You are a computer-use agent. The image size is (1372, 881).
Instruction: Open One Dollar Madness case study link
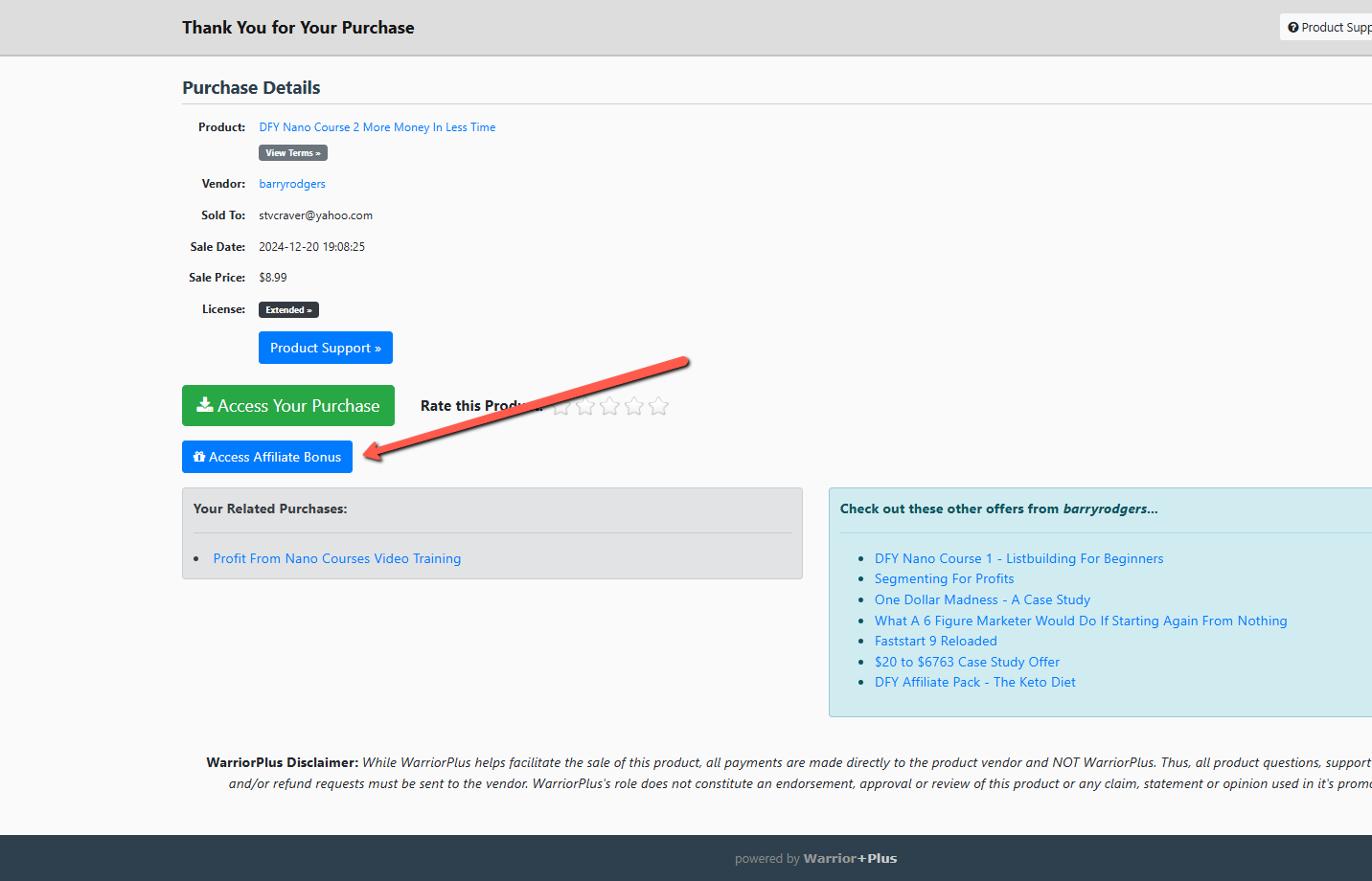click(x=982, y=600)
